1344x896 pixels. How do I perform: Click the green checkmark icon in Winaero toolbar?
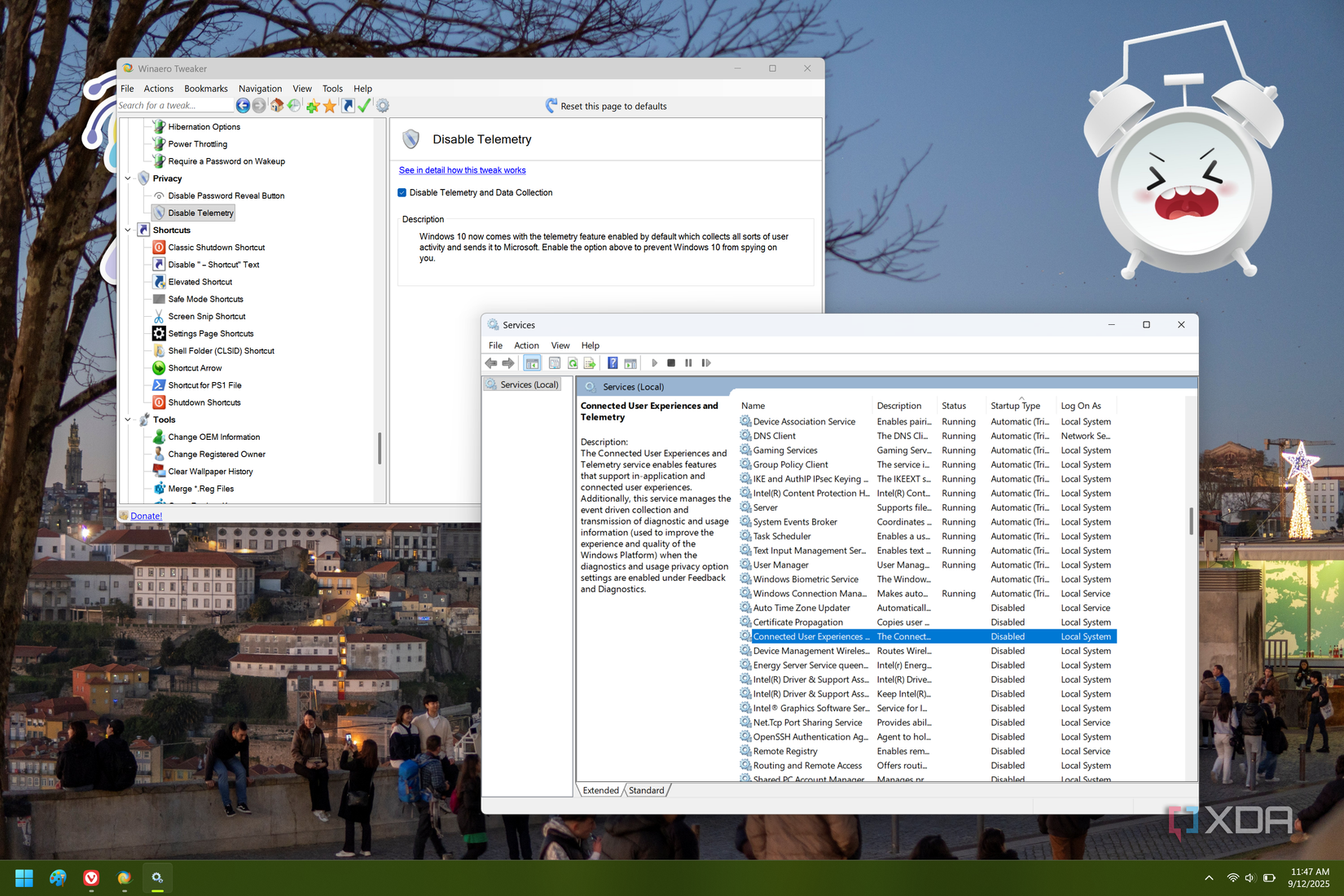click(x=363, y=106)
